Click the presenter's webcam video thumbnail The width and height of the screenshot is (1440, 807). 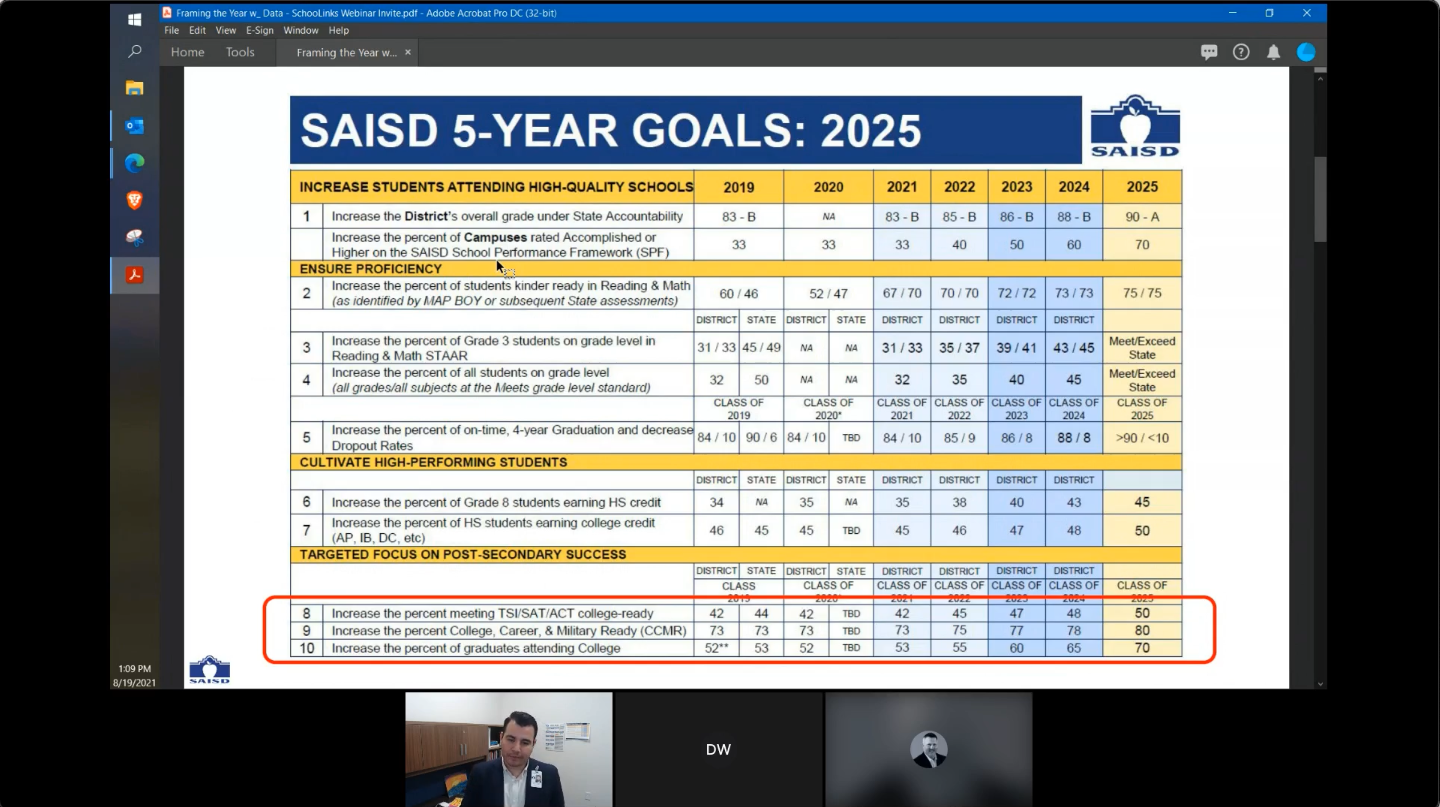coord(508,749)
